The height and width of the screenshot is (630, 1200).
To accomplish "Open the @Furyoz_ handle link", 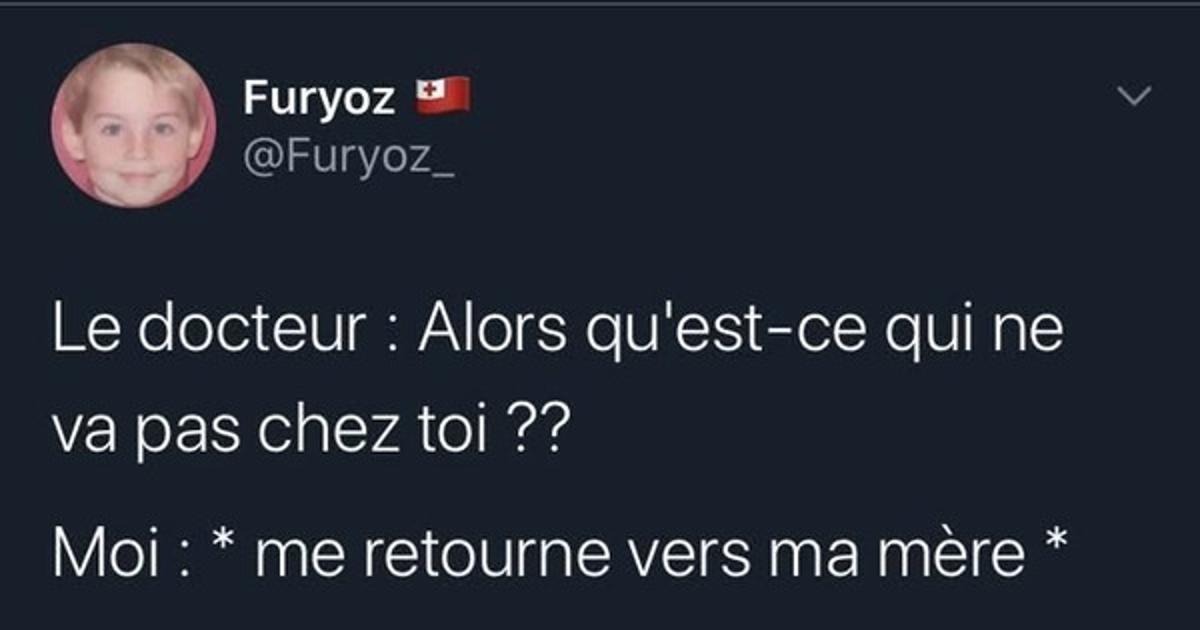I will (348, 157).
